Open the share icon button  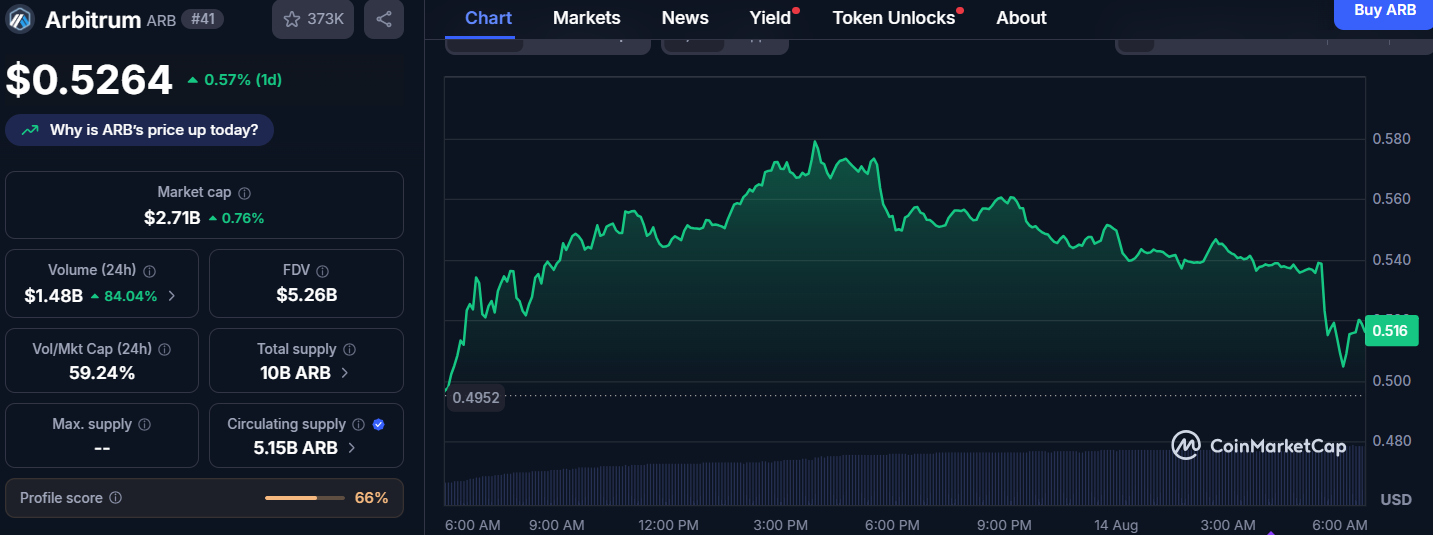click(384, 19)
